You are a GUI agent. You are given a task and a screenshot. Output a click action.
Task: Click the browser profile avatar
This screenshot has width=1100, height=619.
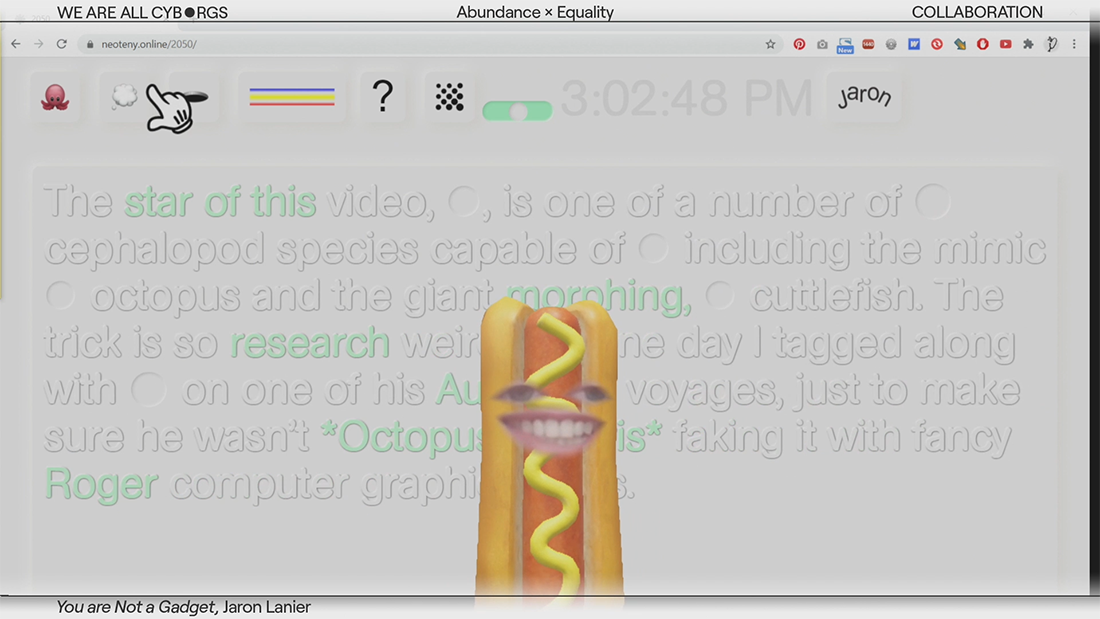[1052, 44]
